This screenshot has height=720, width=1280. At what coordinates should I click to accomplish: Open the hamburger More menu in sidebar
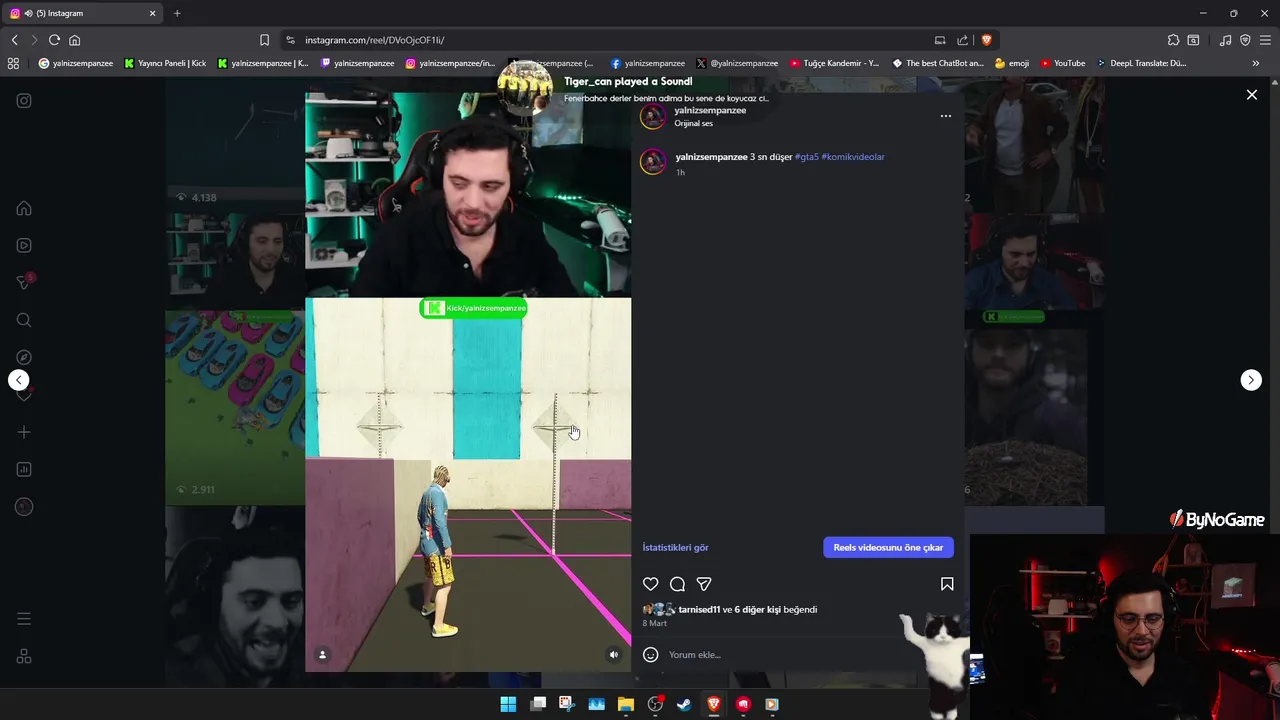pyautogui.click(x=24, y=619)
